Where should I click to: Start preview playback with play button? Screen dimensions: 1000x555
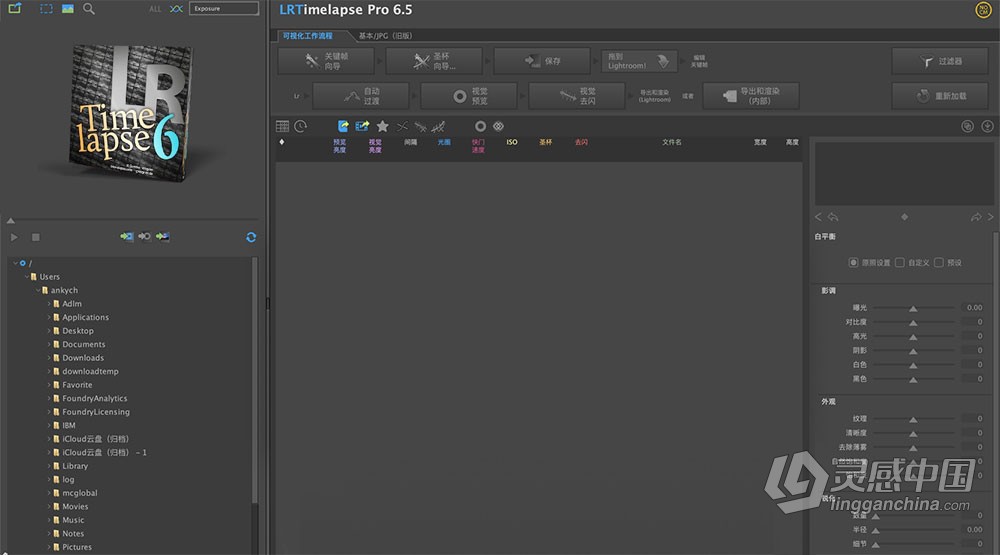(14, 237)
